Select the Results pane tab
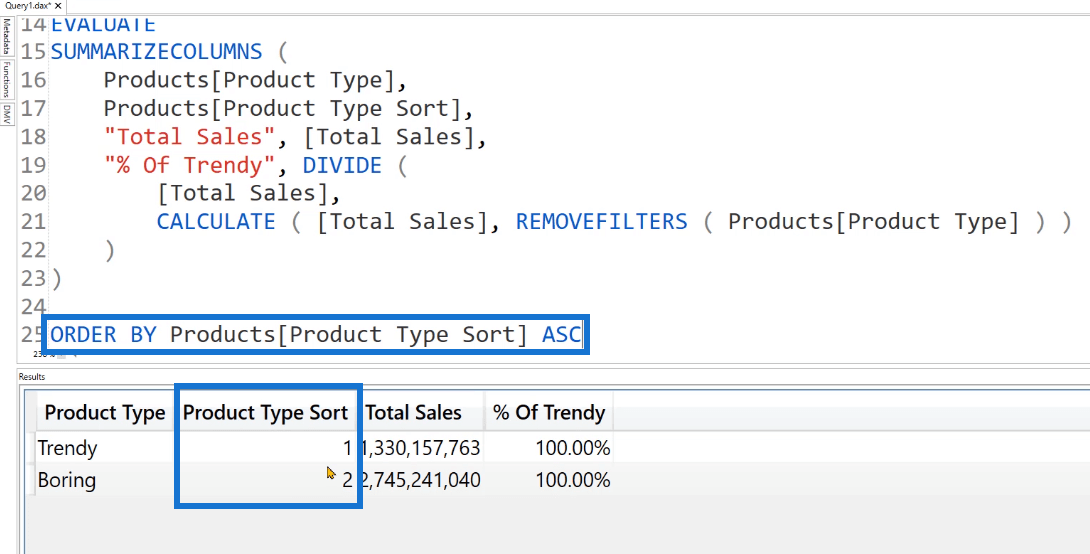 [x=31, y=377]
